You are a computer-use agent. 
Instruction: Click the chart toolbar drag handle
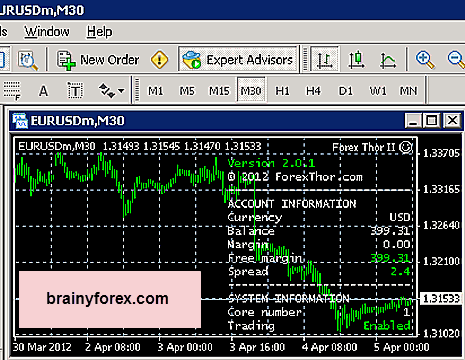[304, 59]
